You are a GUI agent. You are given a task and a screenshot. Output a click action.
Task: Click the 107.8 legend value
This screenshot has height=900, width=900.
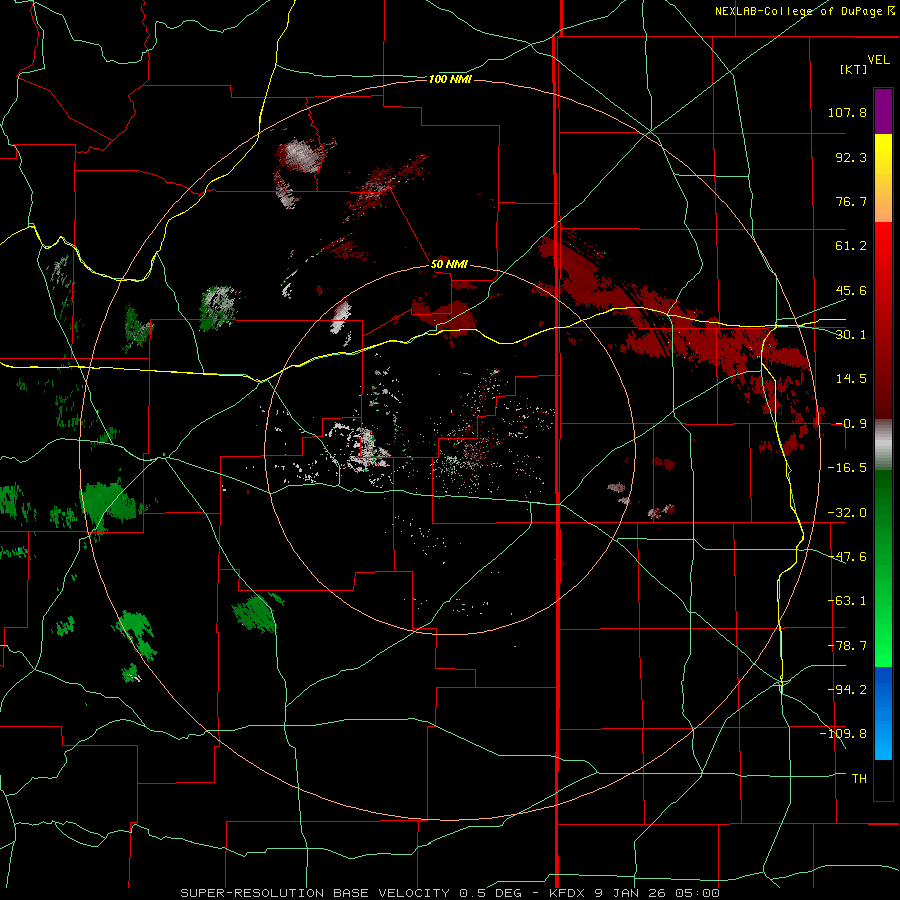[x=847, y=112]
